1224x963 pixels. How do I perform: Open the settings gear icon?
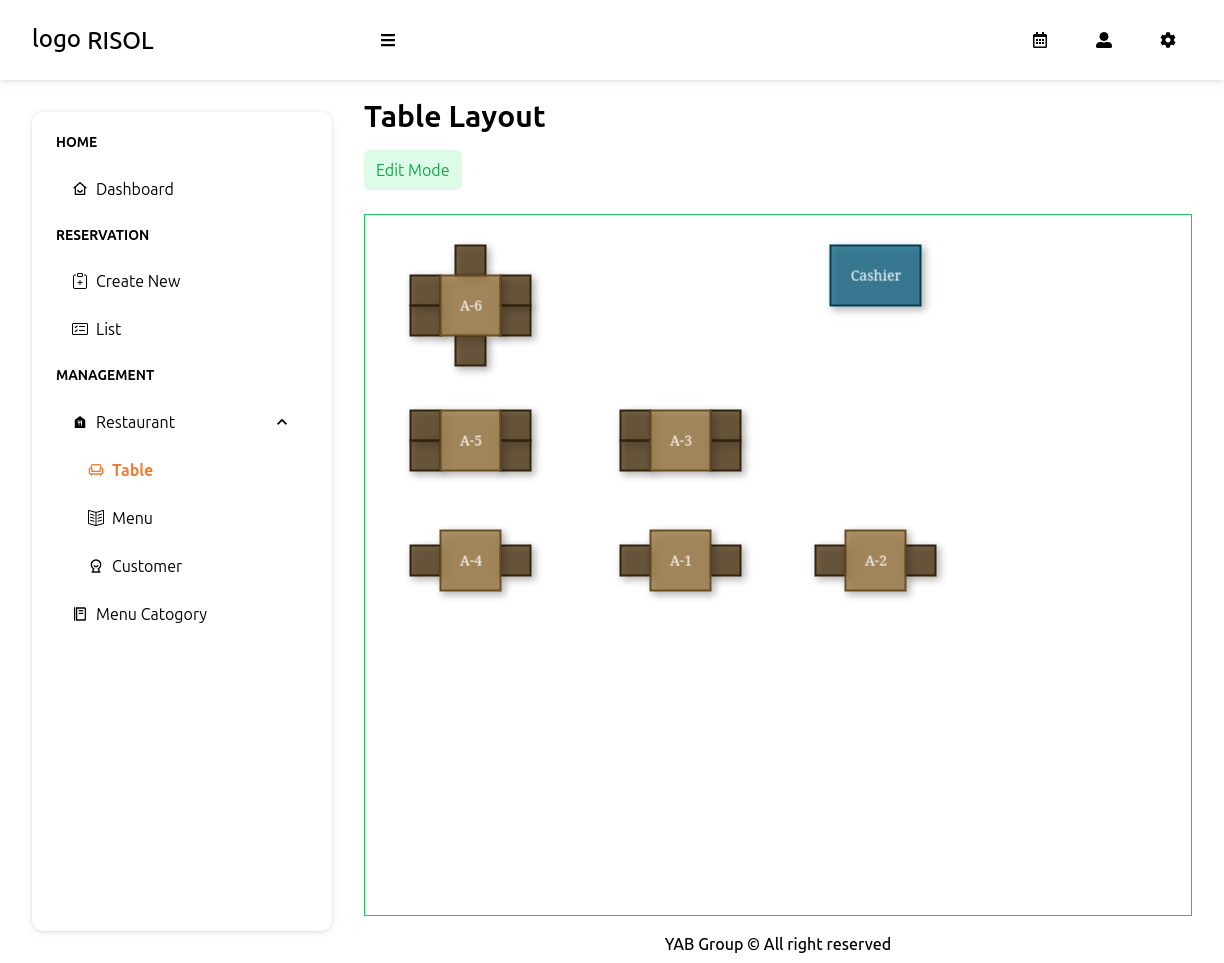pos(1168,40)
